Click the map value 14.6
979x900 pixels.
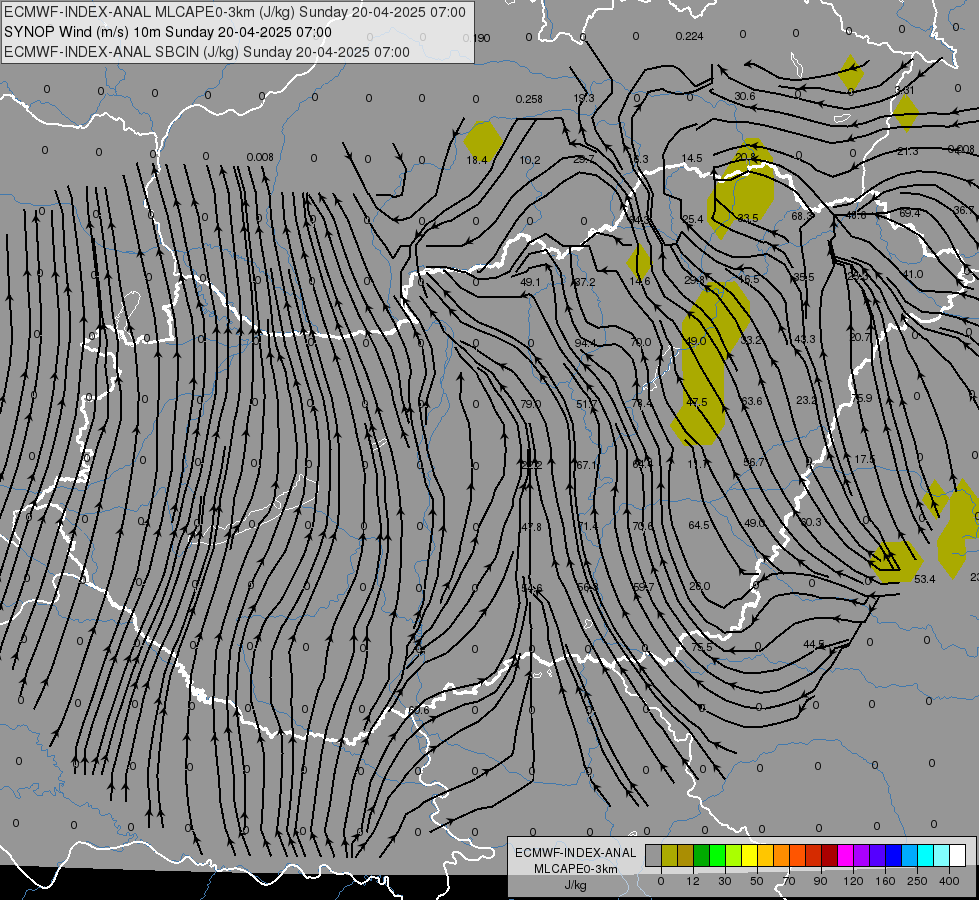click(x=639, y=282)
